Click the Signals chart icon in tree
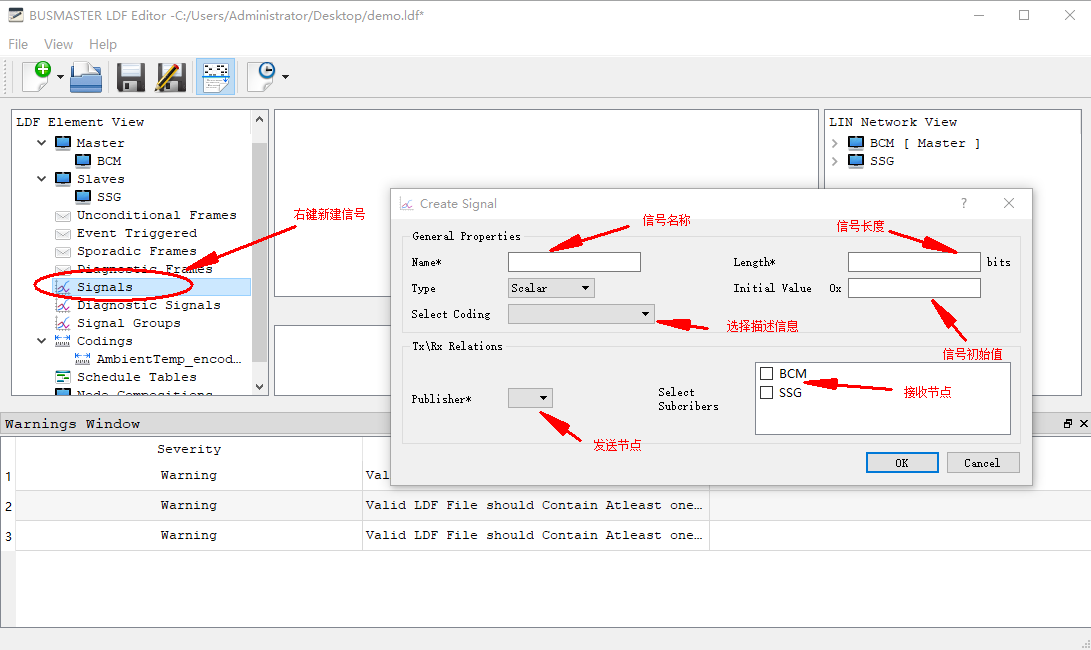Viewport: 1091px width, 650px height. [63, 287]
